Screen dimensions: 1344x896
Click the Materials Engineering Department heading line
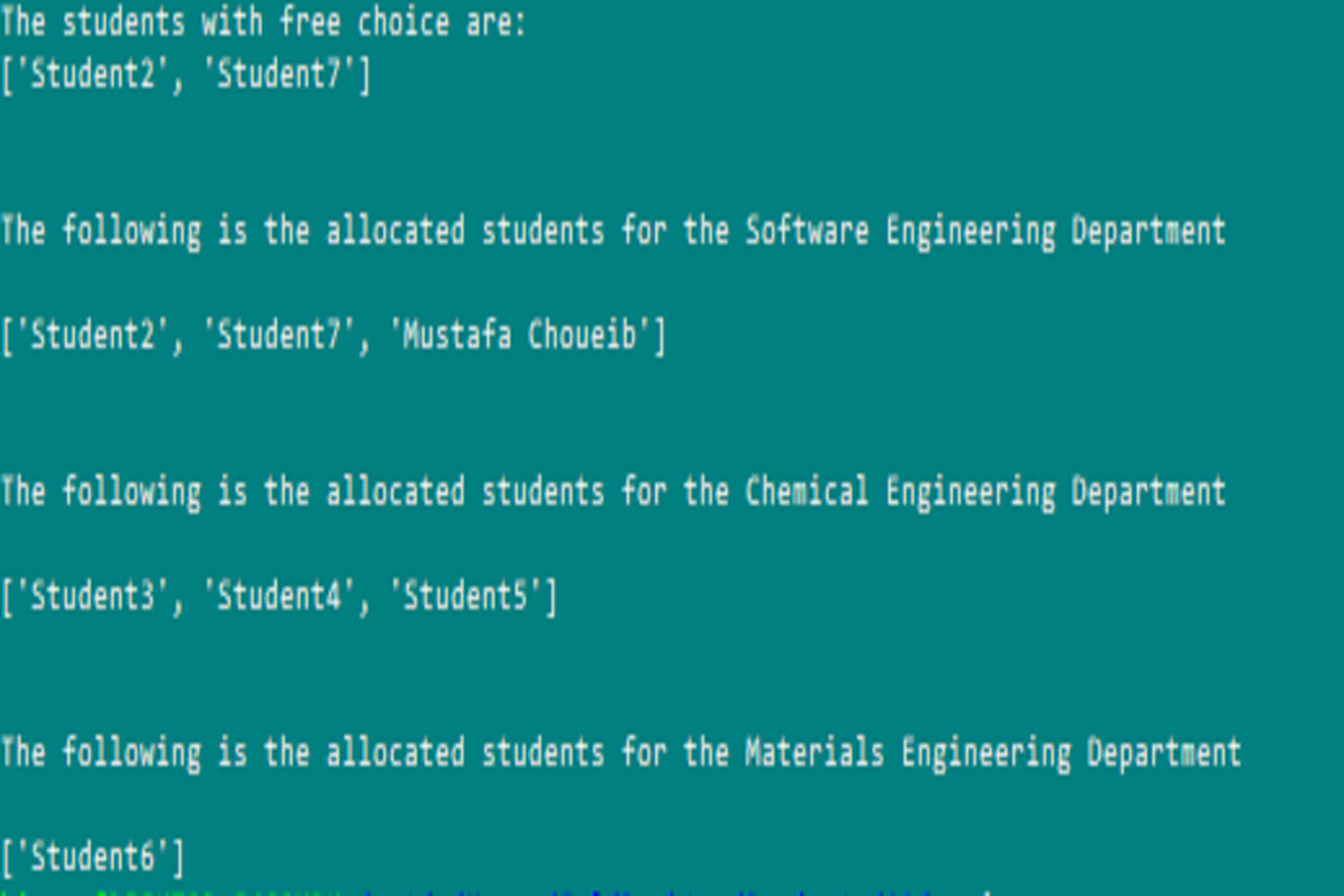click(x=621, y=753)
